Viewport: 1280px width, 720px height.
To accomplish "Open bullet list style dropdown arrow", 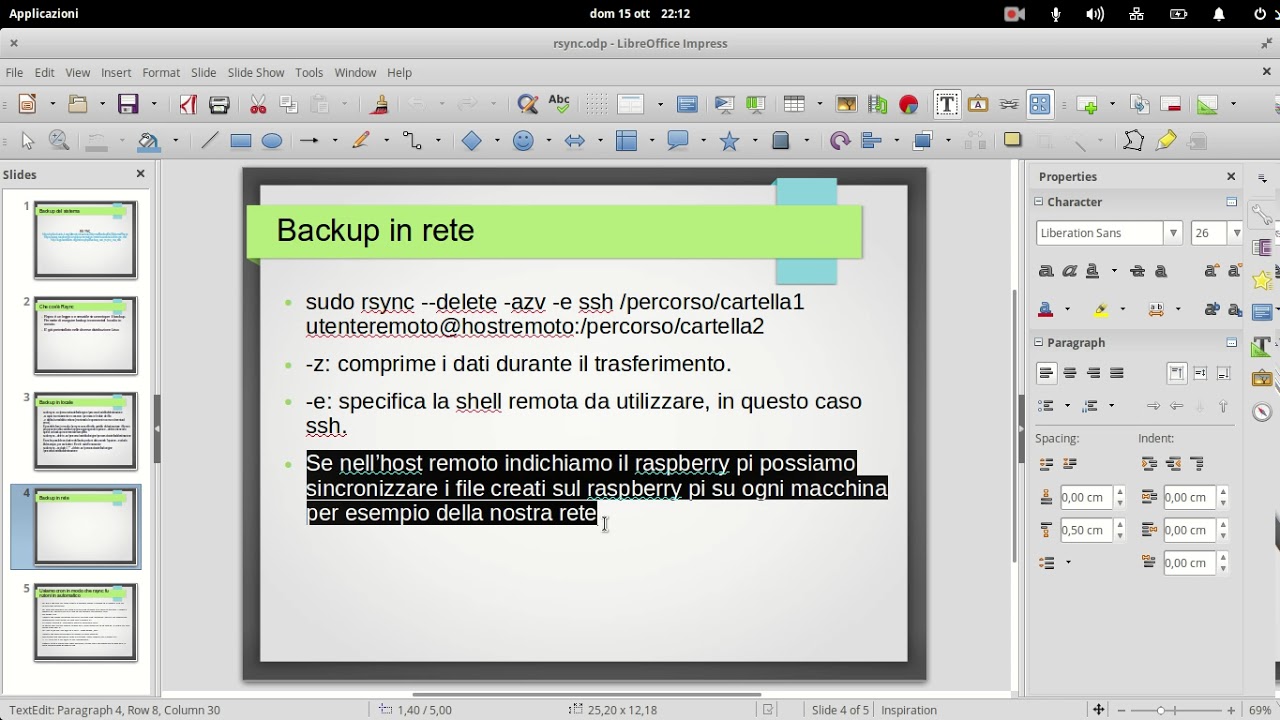I will pos(1067,406).
